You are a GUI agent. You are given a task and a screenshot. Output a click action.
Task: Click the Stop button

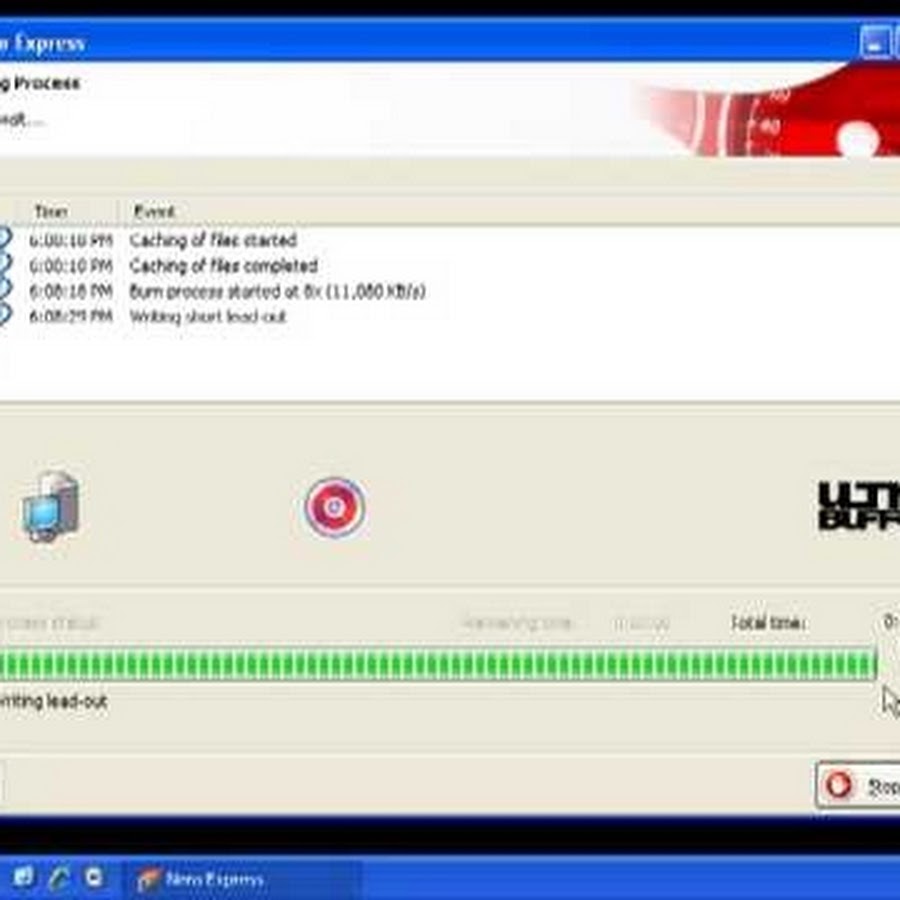860,786
